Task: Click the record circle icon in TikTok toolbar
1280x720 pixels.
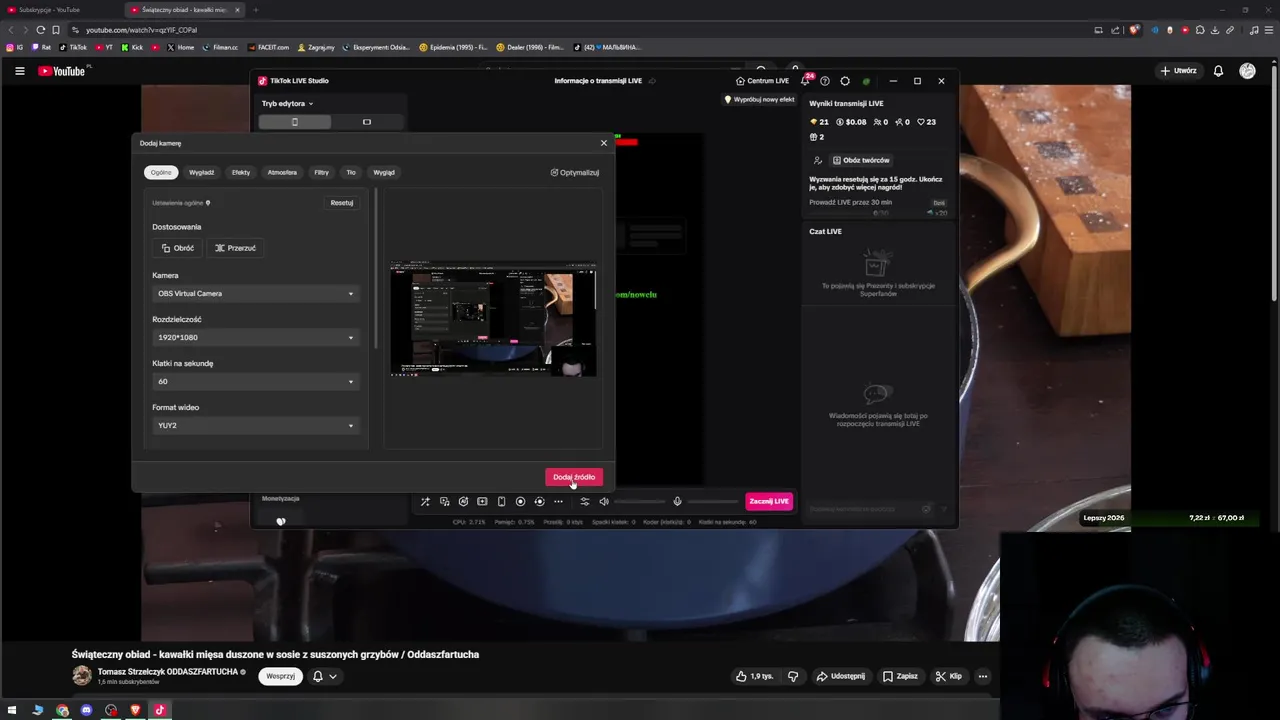Action: 520,501
